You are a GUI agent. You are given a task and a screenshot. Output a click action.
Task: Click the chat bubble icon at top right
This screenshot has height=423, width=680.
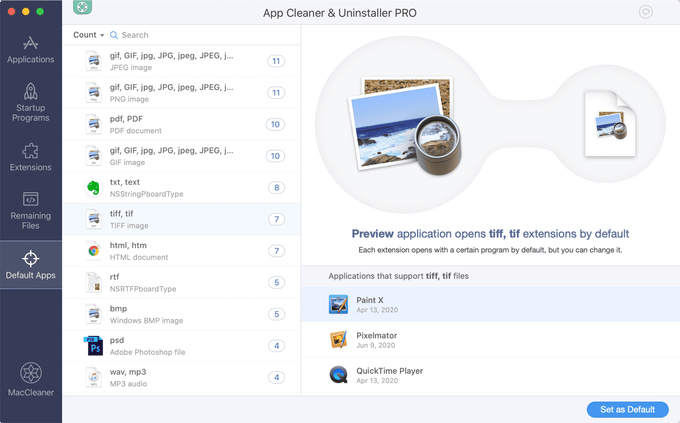[646, 12]
